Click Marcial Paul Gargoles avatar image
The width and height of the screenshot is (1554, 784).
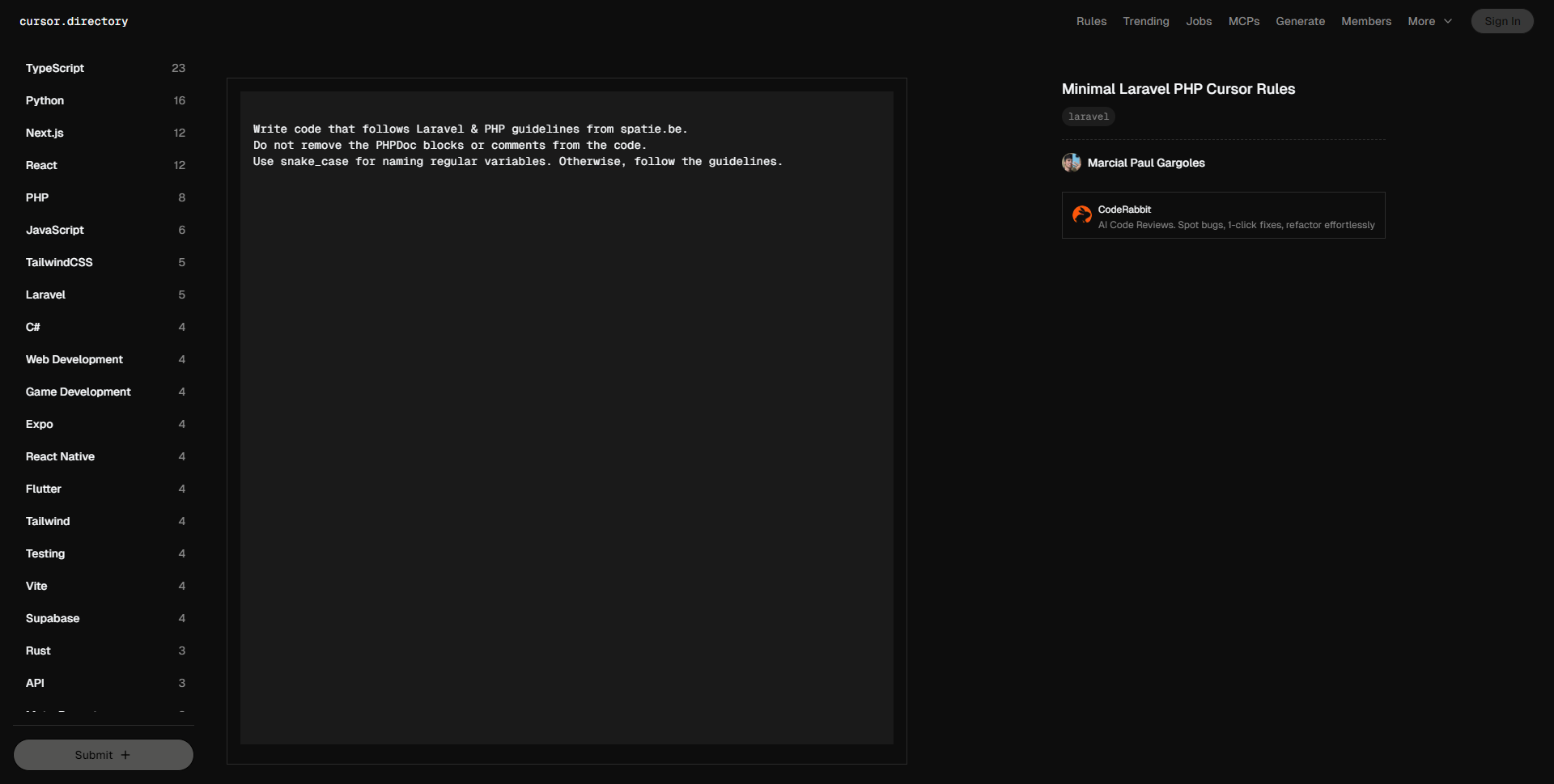coord(1071,163)
